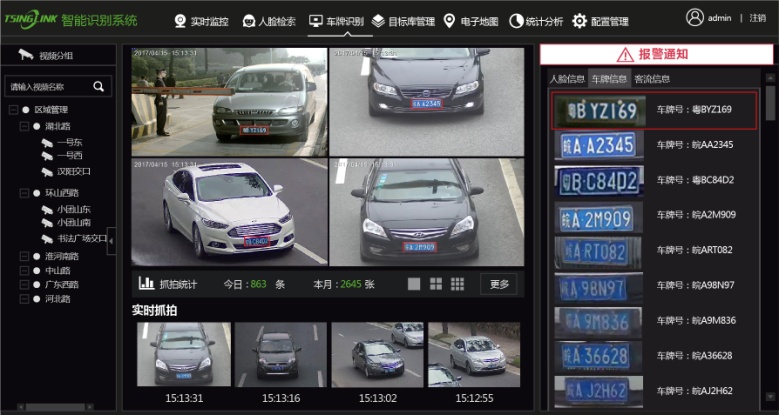Click the 更多 button
Image resolution: width=779 pixels, height=415 pixels.
500,284
